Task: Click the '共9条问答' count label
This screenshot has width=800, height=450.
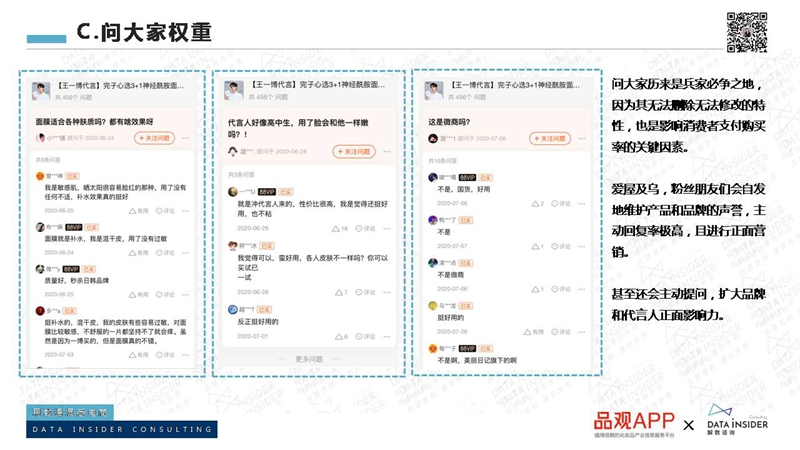Action: pyautogui.click(x=48, y=160)
